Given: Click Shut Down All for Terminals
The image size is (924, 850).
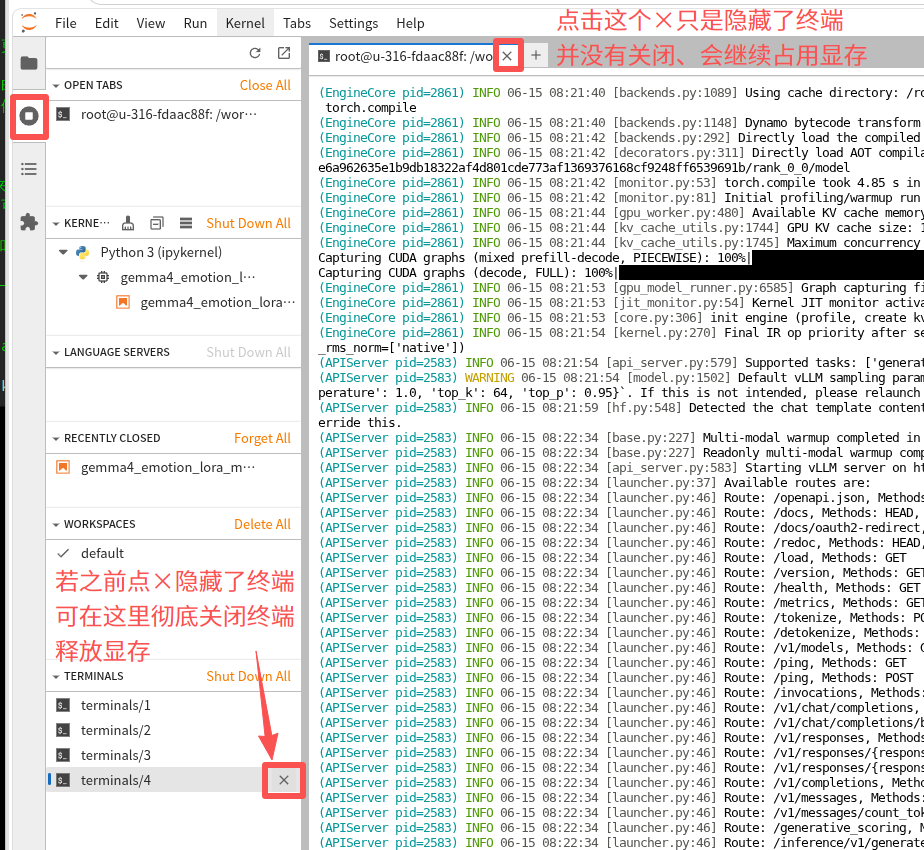Looking at the screenshot, I should click(249, 676).
